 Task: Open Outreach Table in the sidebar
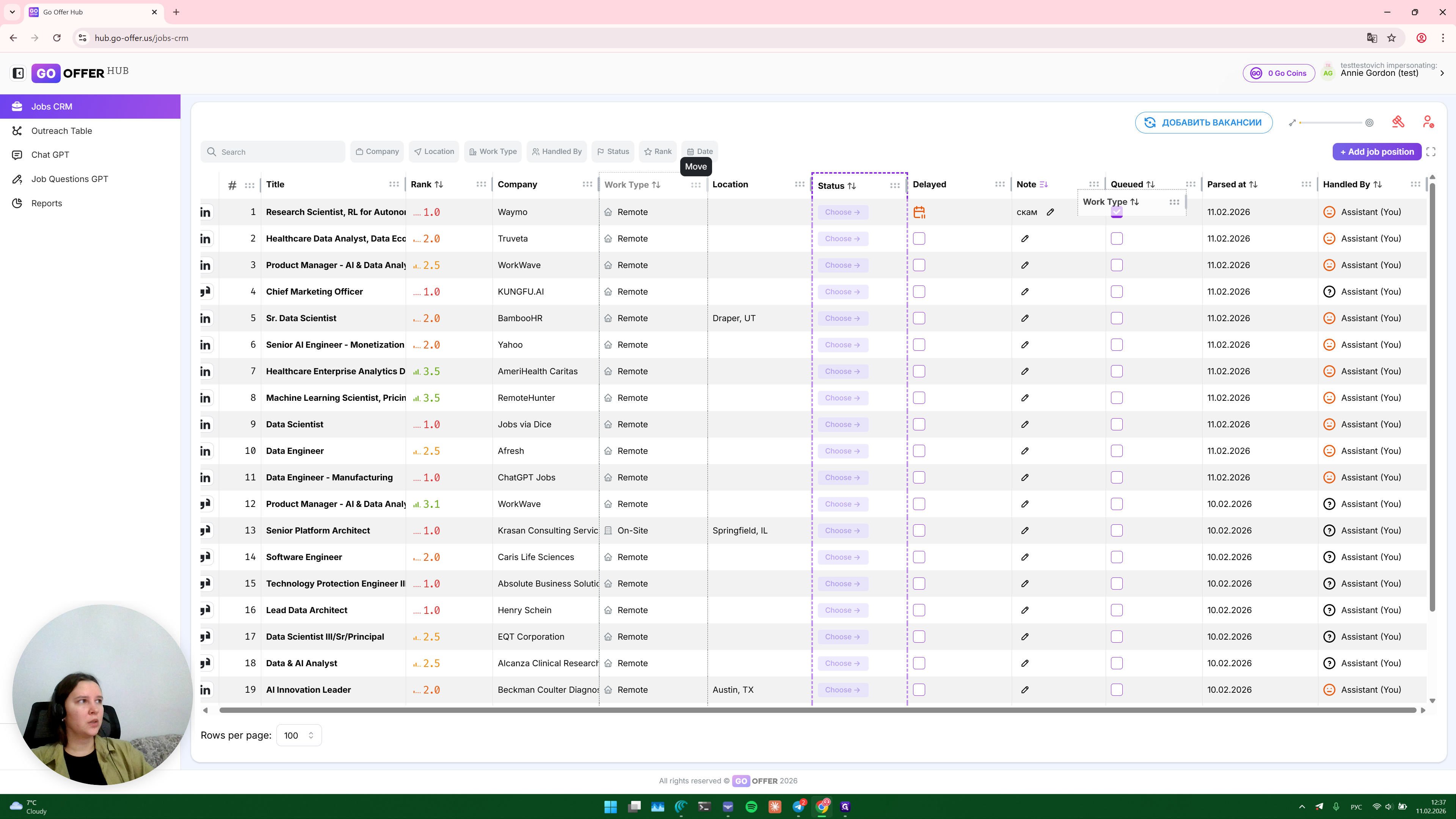[61, 130]
